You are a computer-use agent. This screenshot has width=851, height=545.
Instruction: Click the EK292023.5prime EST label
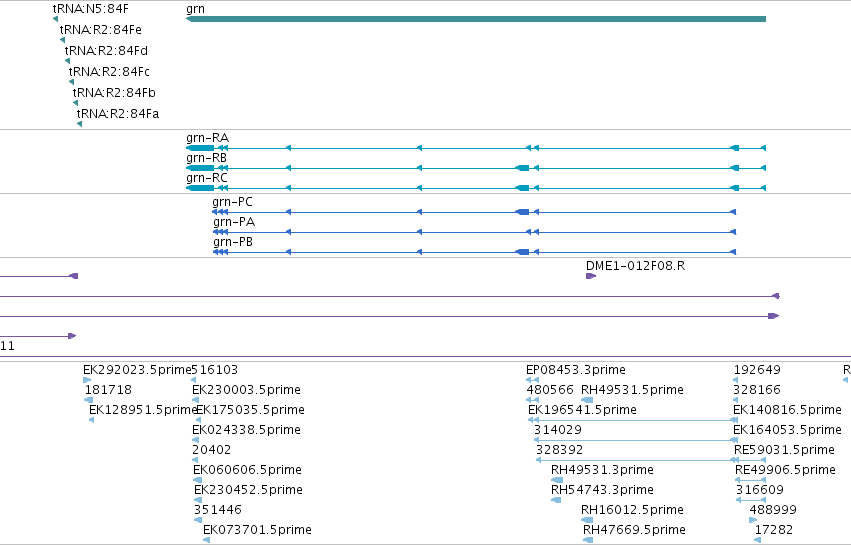137,370
